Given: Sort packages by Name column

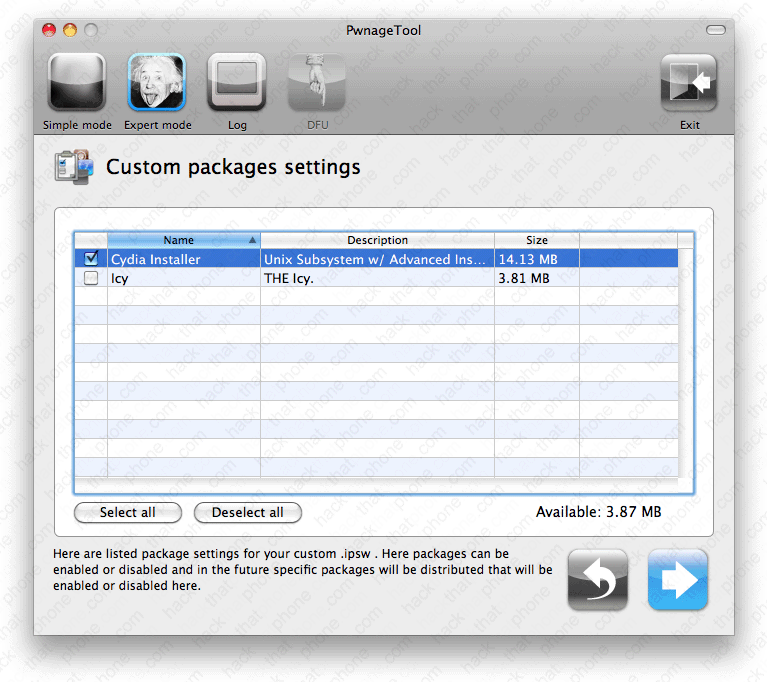Looking at the screenshot, I should (179, 240).
